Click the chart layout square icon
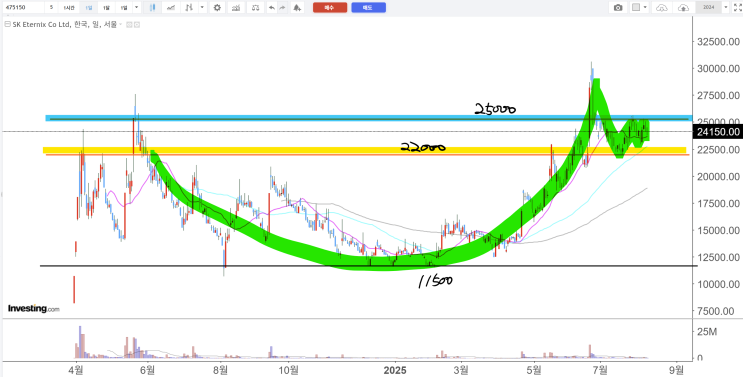Viewport: 743px width, 377px height. [636, 8]
